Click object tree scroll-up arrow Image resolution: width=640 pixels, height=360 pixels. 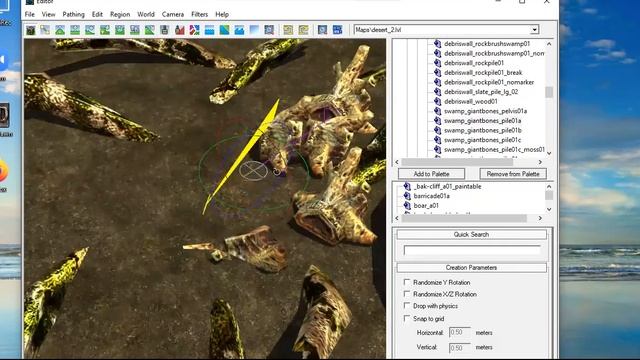[x=549, y=44]
